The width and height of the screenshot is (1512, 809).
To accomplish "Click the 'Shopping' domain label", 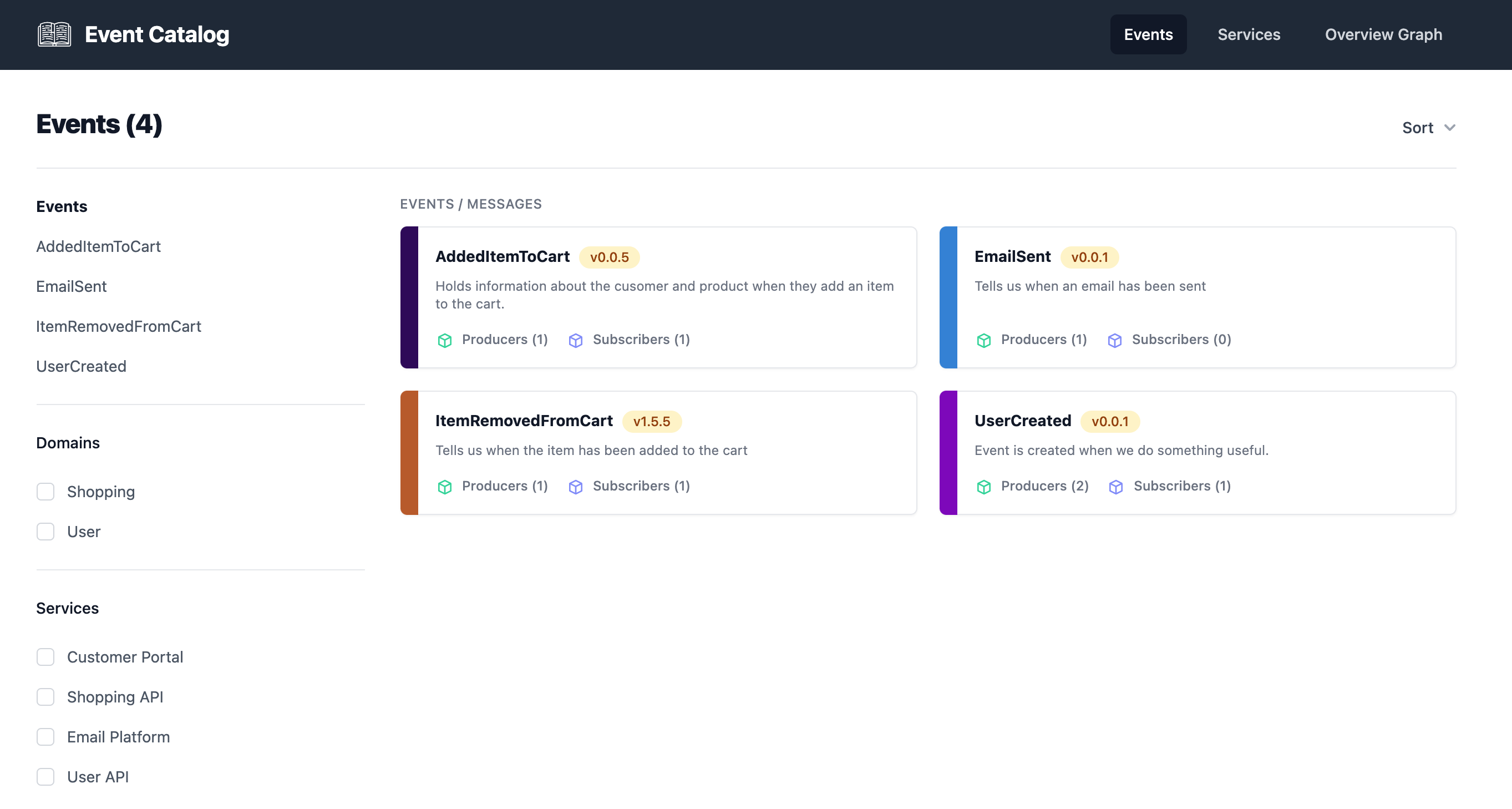I will tap(101, 492).
